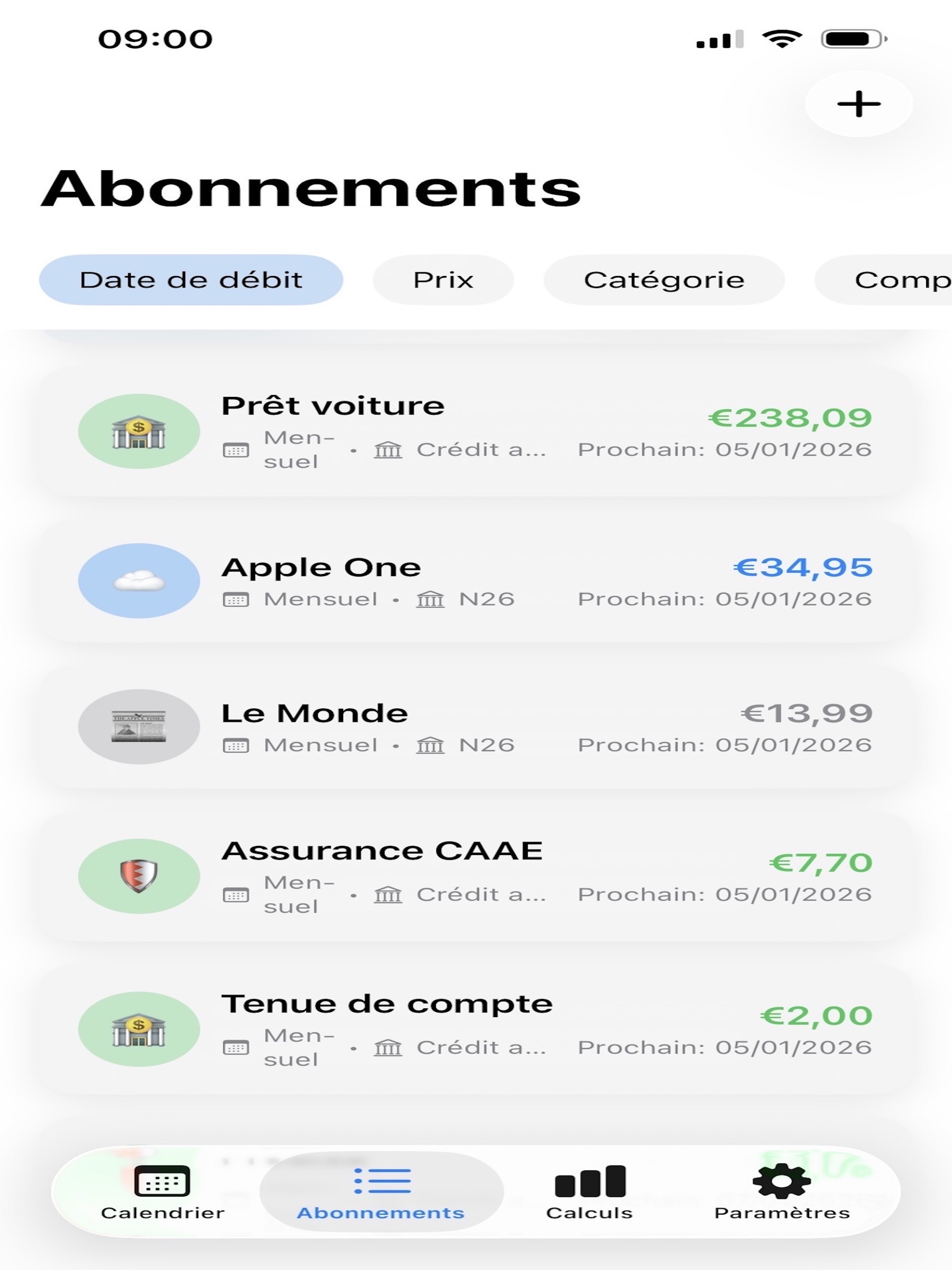Select Assurance CAAE €7,70 amount
Screen dimensions: 952x1270
click(821, 863)
